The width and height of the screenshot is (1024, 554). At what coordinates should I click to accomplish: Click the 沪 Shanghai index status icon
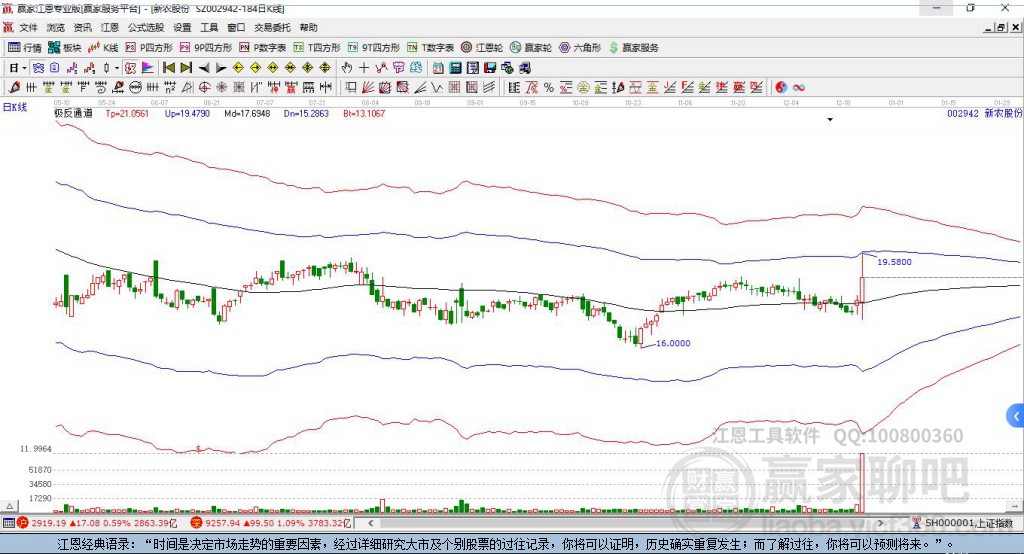[23, 523]
